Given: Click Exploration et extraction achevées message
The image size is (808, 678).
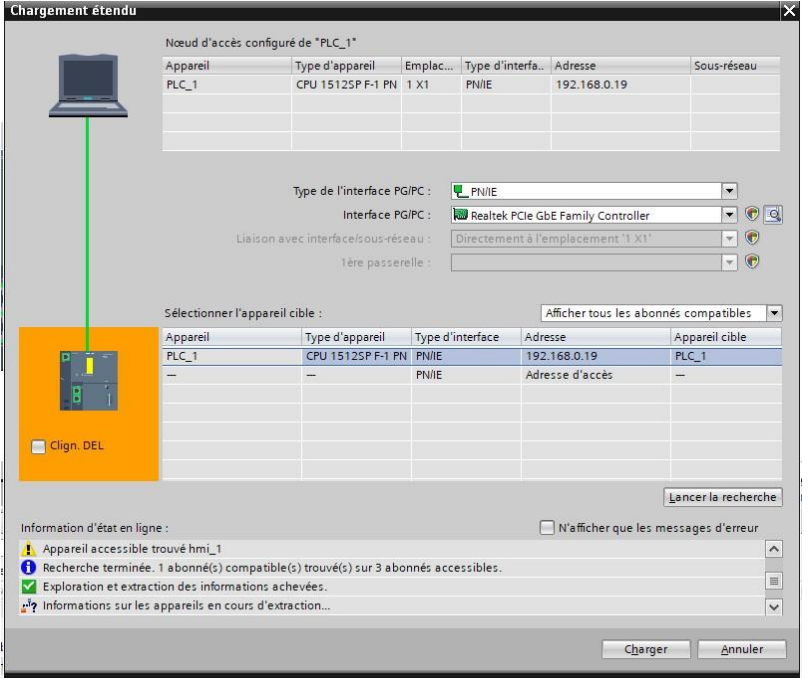Looking at the screenshot, I should pyautogui.click(x=185, y=586).
